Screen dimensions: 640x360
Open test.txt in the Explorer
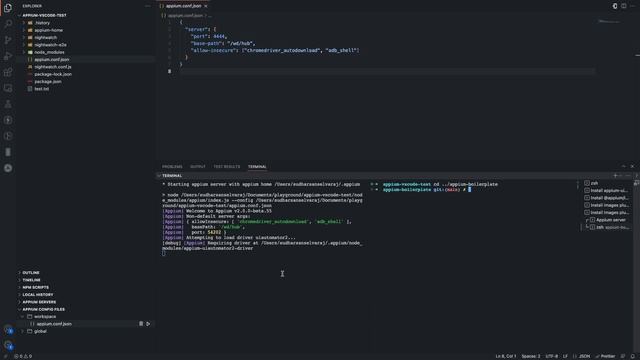coord(86,89)
